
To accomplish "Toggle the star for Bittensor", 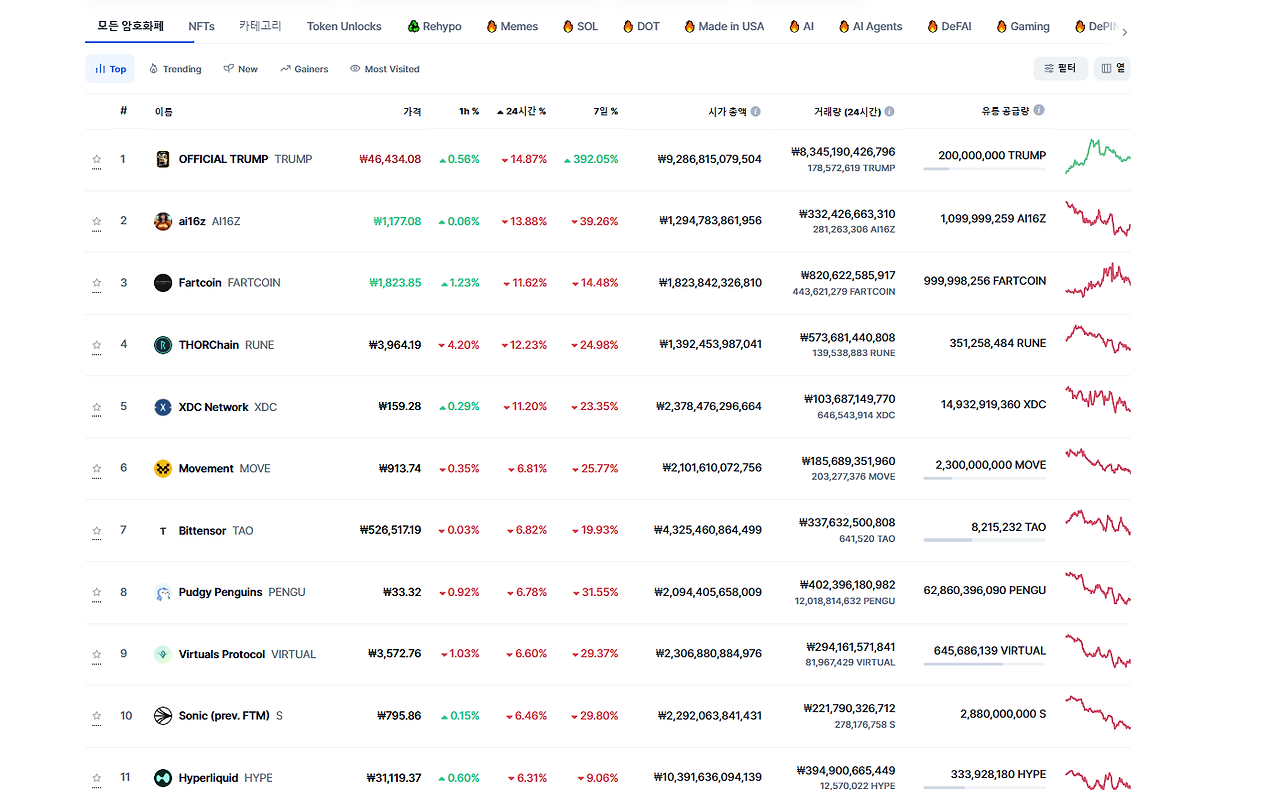I will point(97,530).
